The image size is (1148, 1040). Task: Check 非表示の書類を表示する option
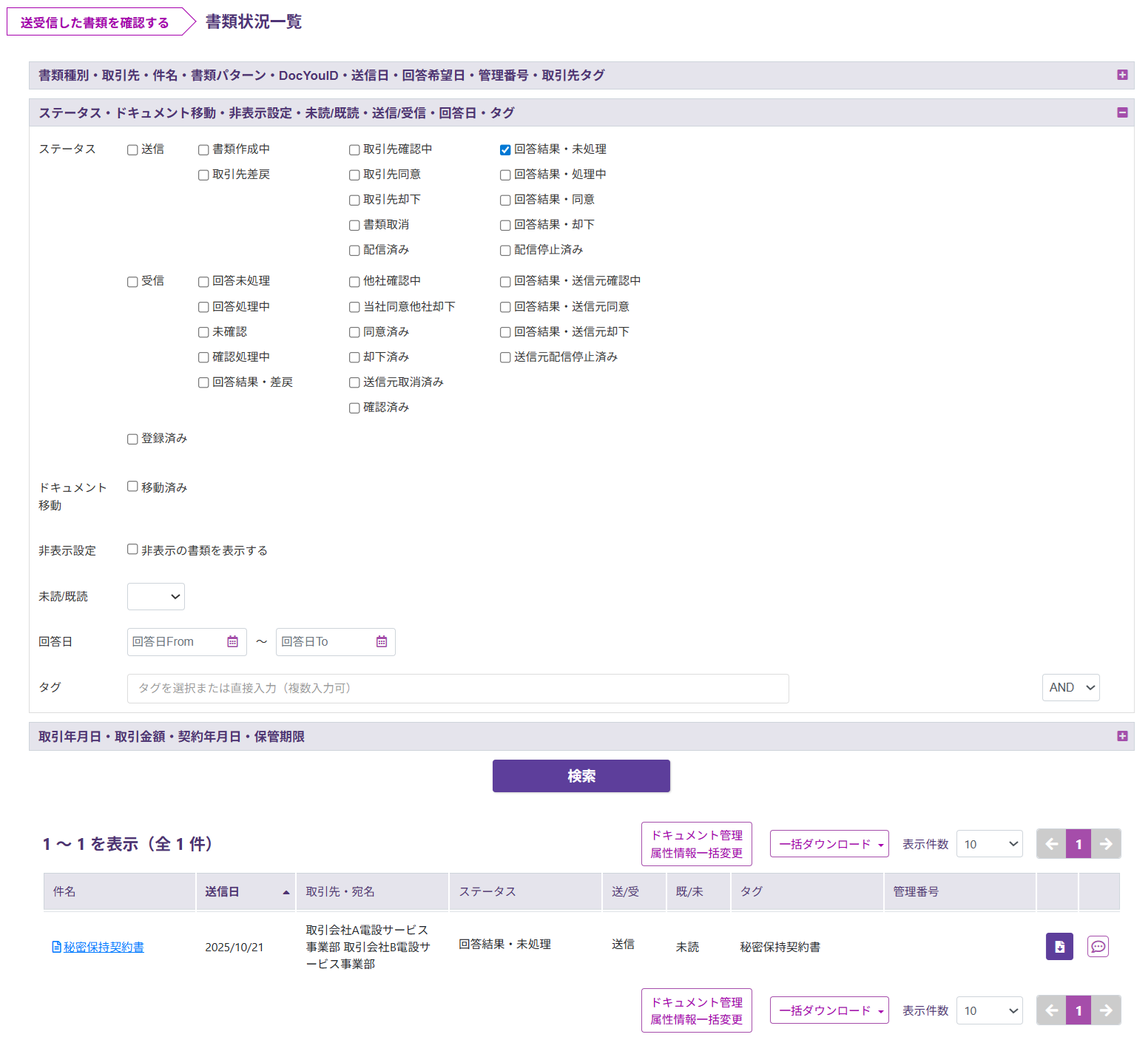(132, 550)
